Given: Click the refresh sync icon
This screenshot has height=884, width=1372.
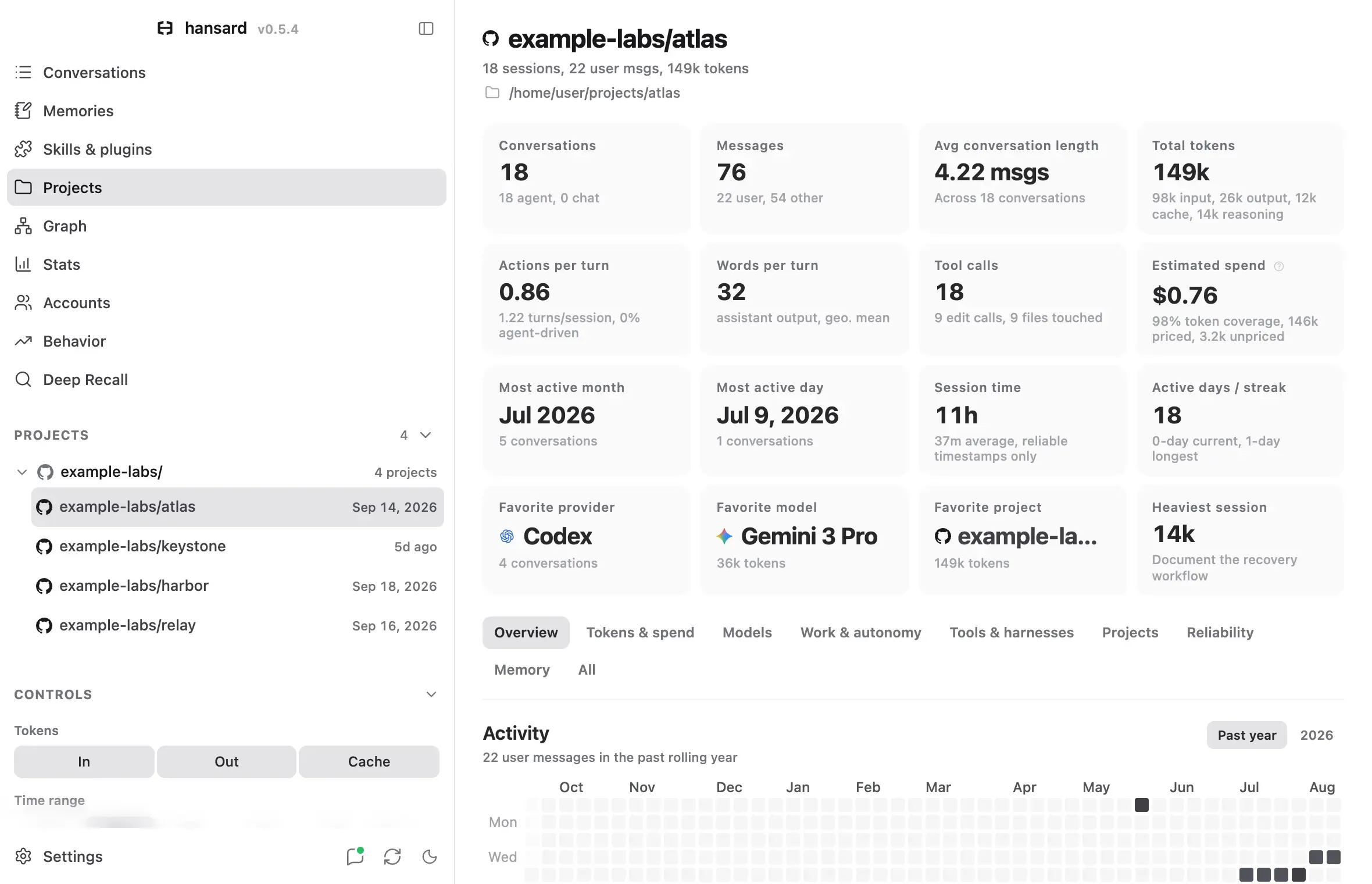Looking at the screenshot, I should tap(392, 856).
